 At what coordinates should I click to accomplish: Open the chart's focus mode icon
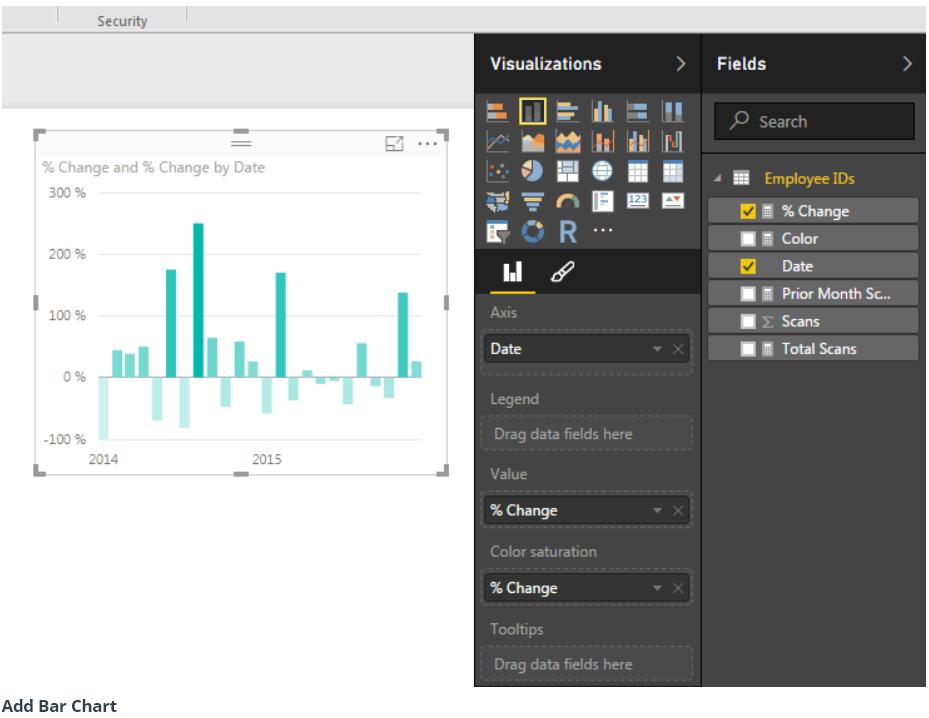394,143
